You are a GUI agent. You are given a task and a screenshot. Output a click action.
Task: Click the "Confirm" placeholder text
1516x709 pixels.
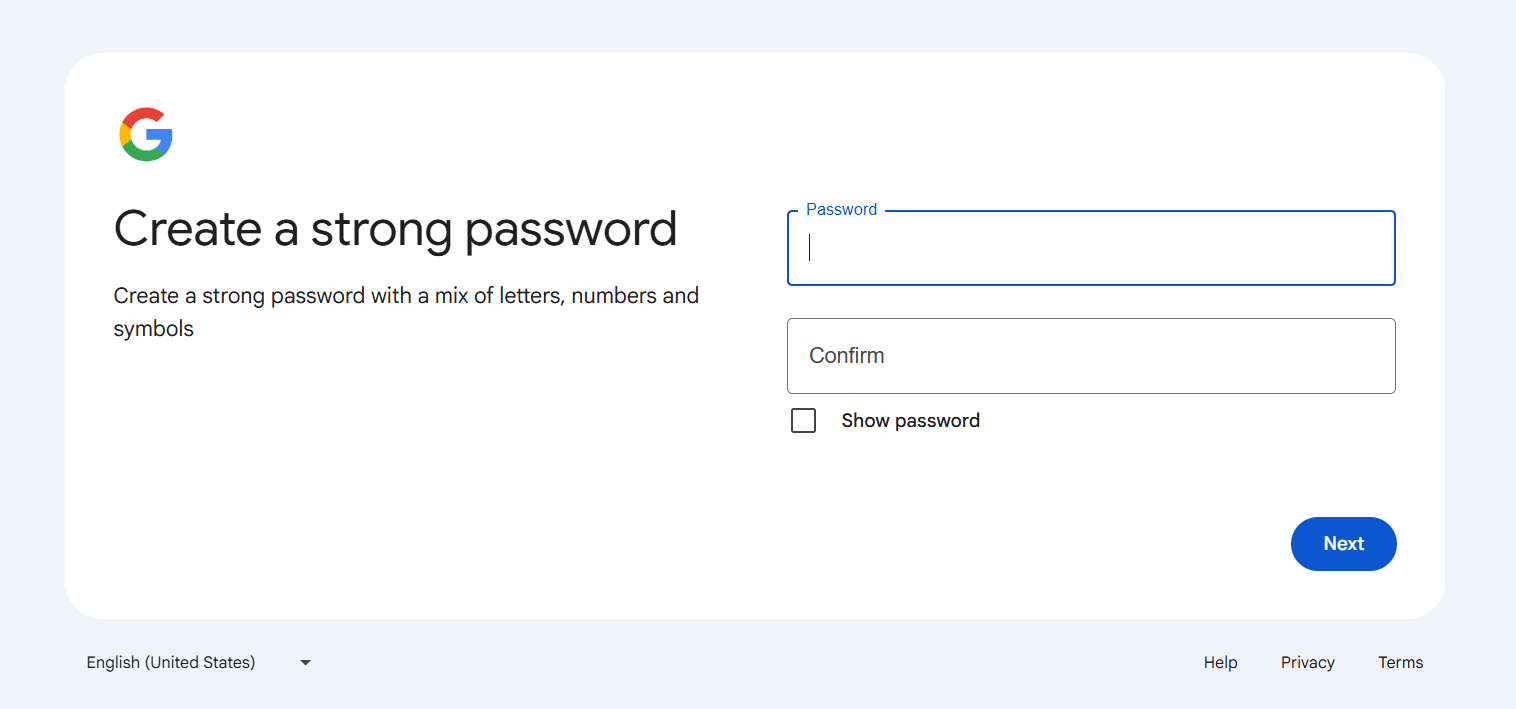click(846, 356)
